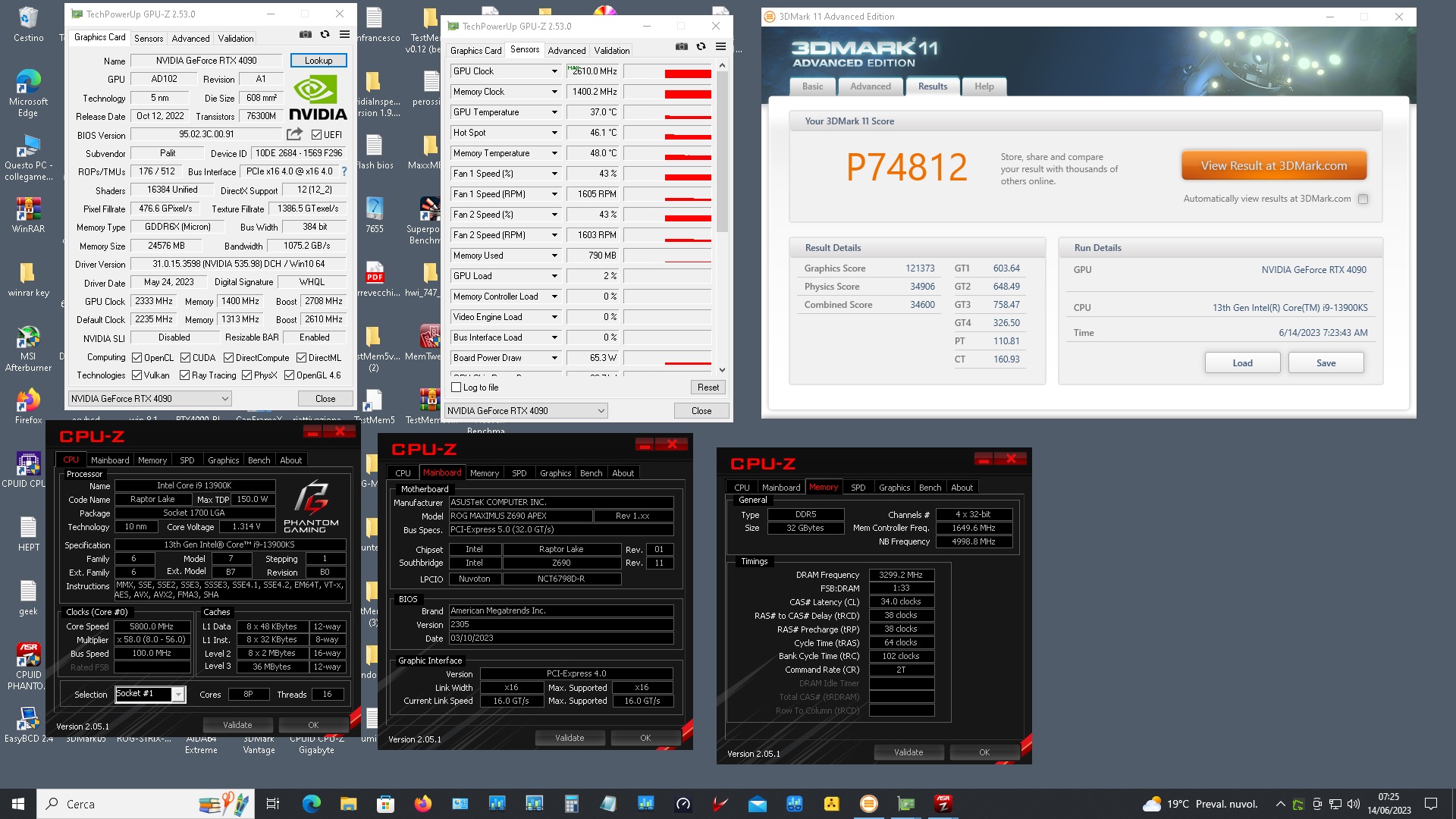
Task: Open Microsoft Edge desktop shortcut
Action: 28,93
